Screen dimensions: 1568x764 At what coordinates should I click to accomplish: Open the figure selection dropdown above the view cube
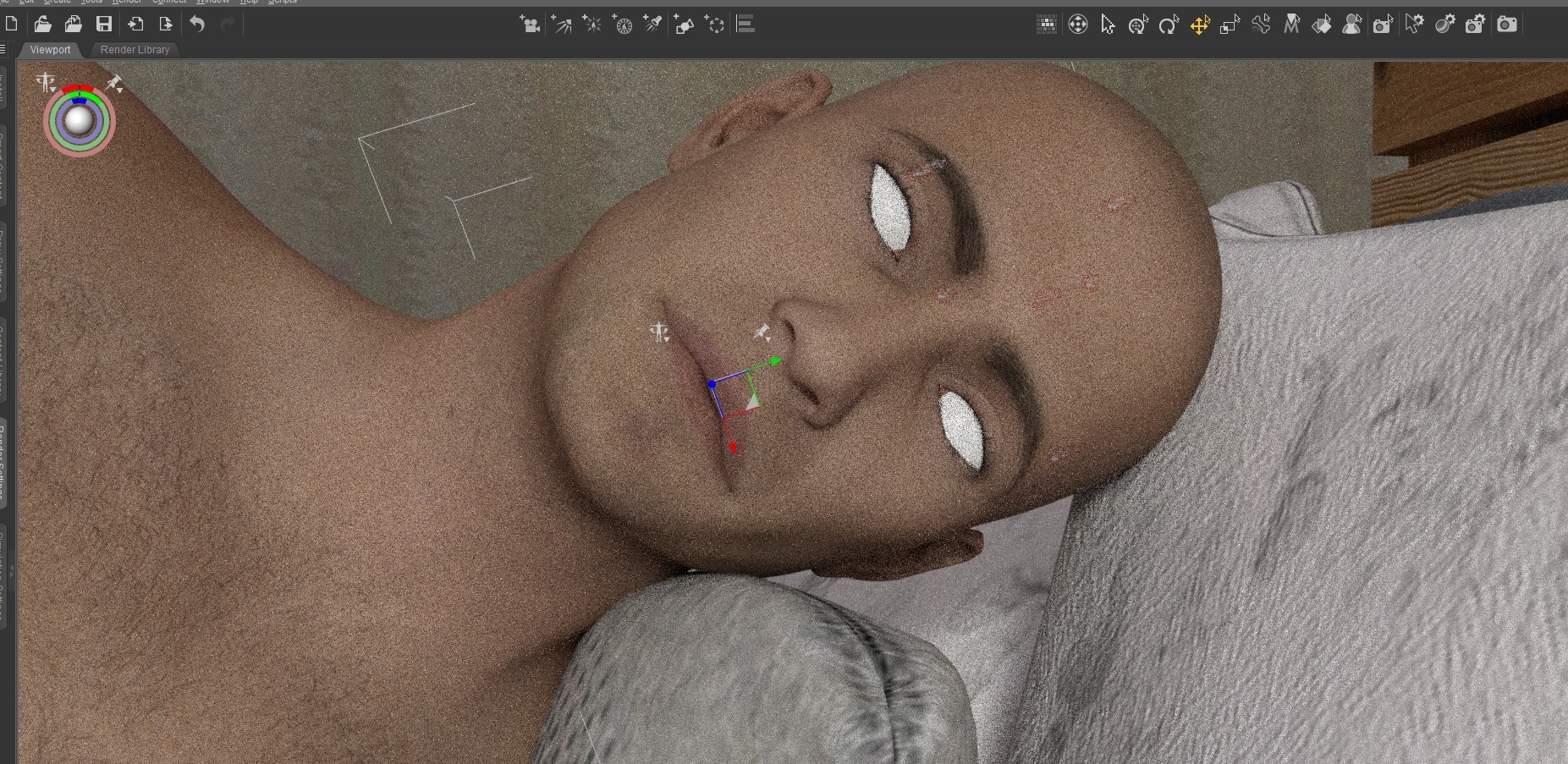[x=46, y=82]
